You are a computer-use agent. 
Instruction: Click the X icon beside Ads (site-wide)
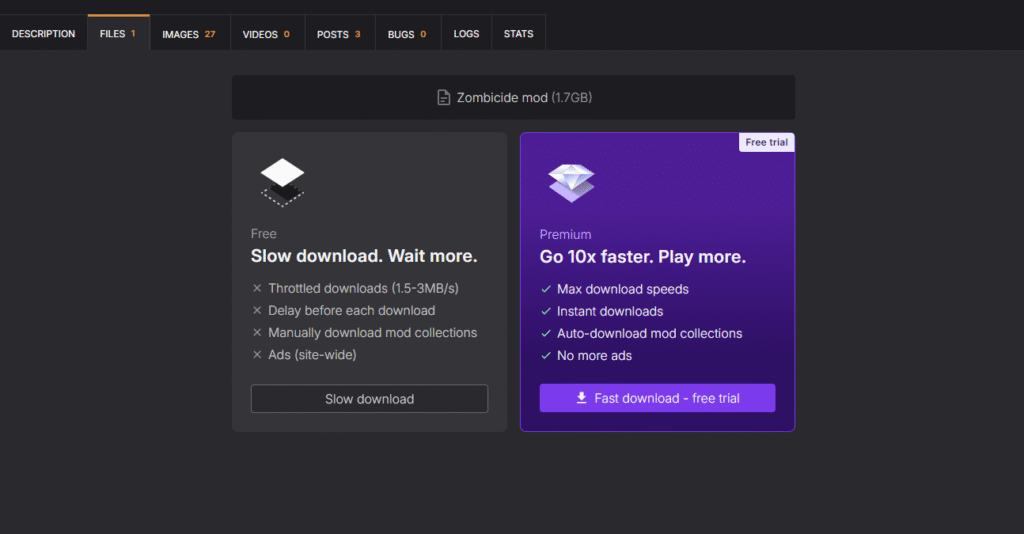tap(257, 355)
